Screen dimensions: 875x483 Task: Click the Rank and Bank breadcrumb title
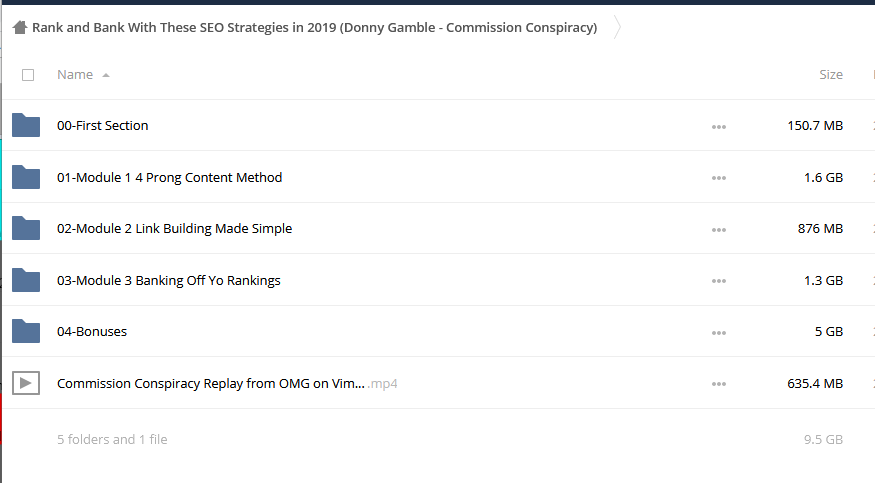pyautogui.click(x=315, y=27)
